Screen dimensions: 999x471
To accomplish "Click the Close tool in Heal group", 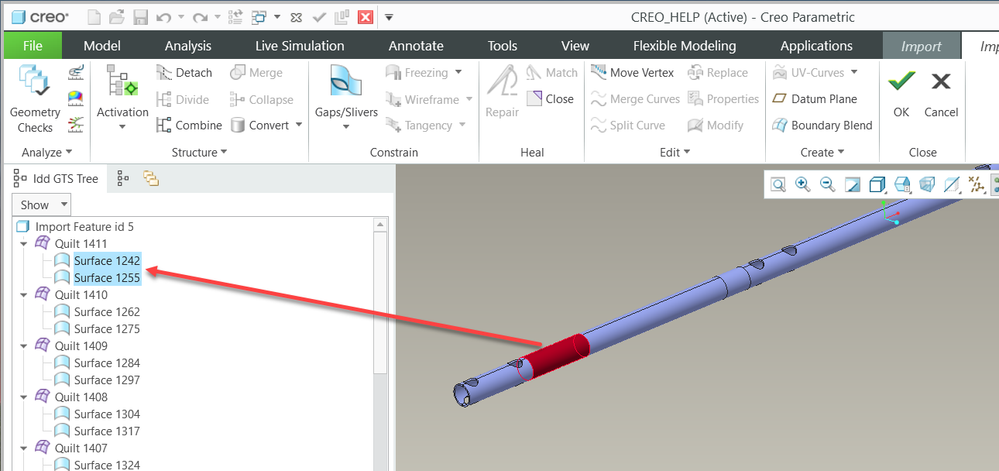I will (550, 99).
